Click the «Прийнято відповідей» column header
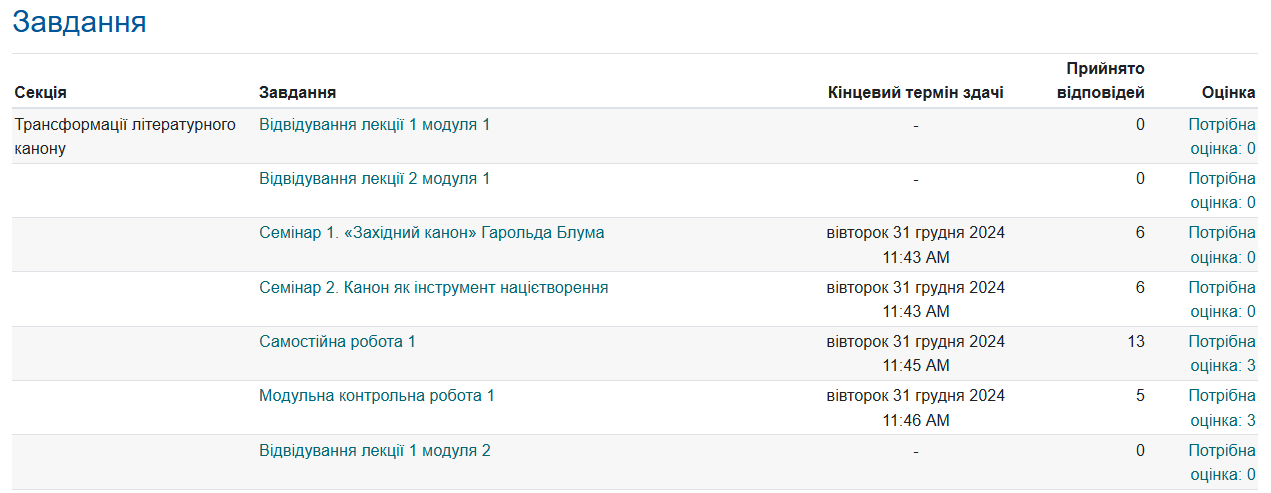 click(x=1105, y=81)
